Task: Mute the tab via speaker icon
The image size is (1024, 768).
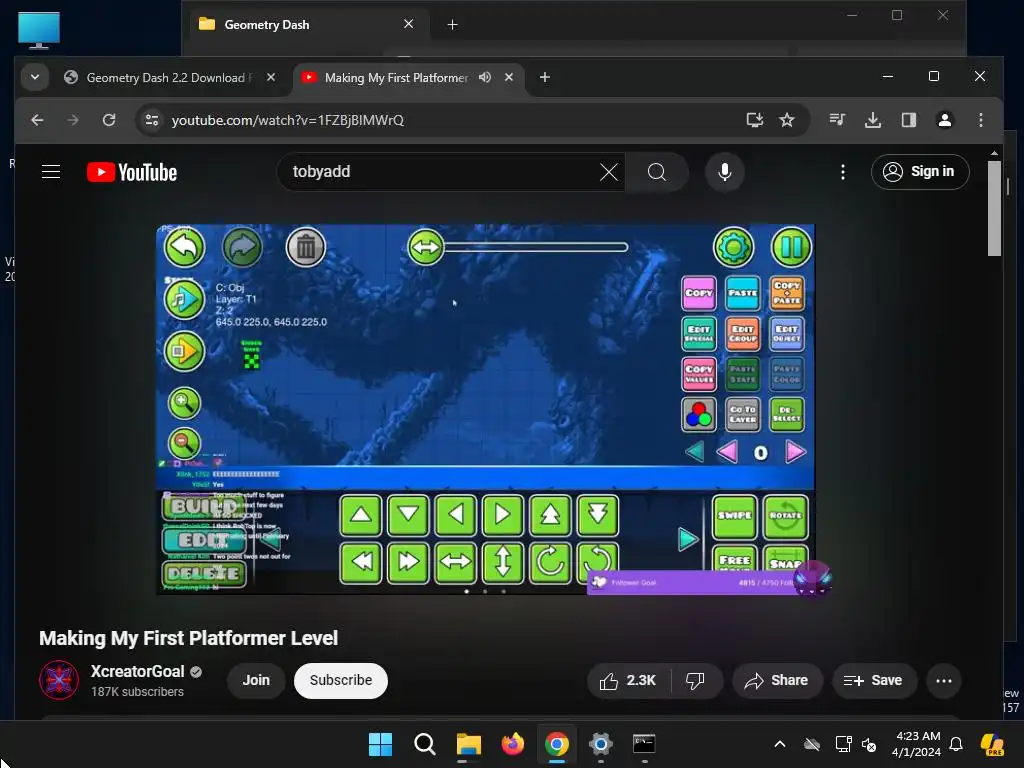Action: tap(485, 77)
